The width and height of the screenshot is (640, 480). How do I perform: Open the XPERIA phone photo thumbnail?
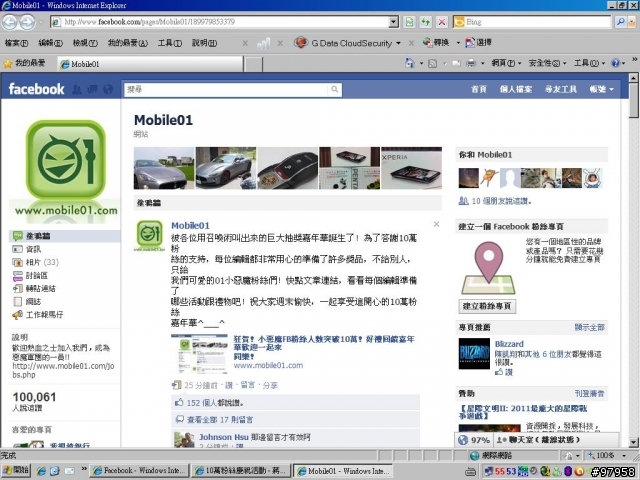coord(411,168)
